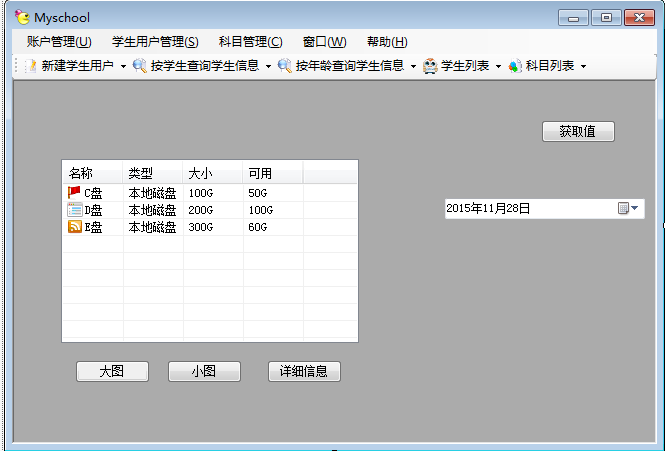This screenshot has height=451, width=665.
Task: Minimize the Myschool window
Action: click(573, 18)
